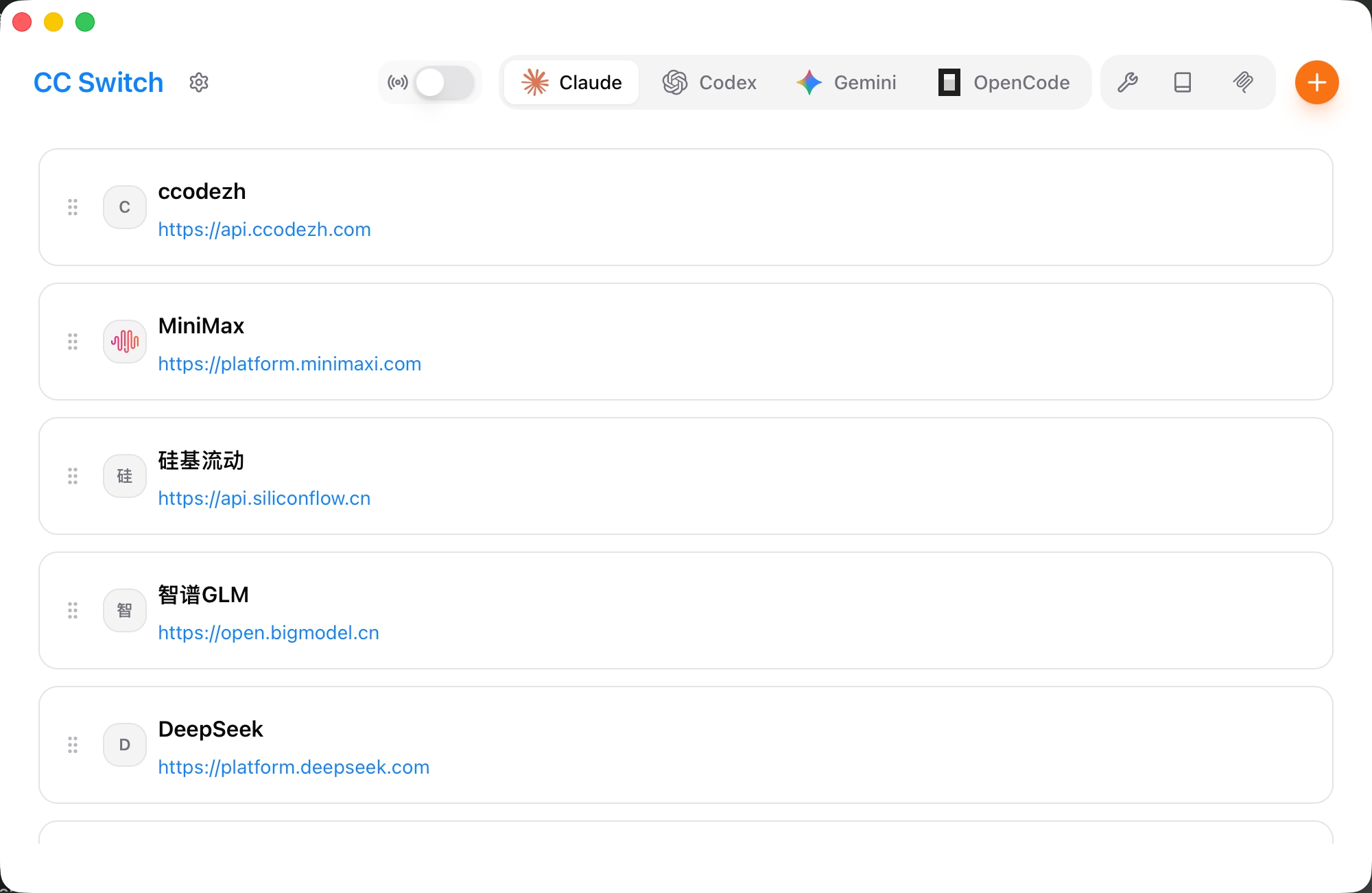This screenshot has height=893, width=1372.
Task: Add a new provider with the orange plus button
Action: click(1316, 82)
